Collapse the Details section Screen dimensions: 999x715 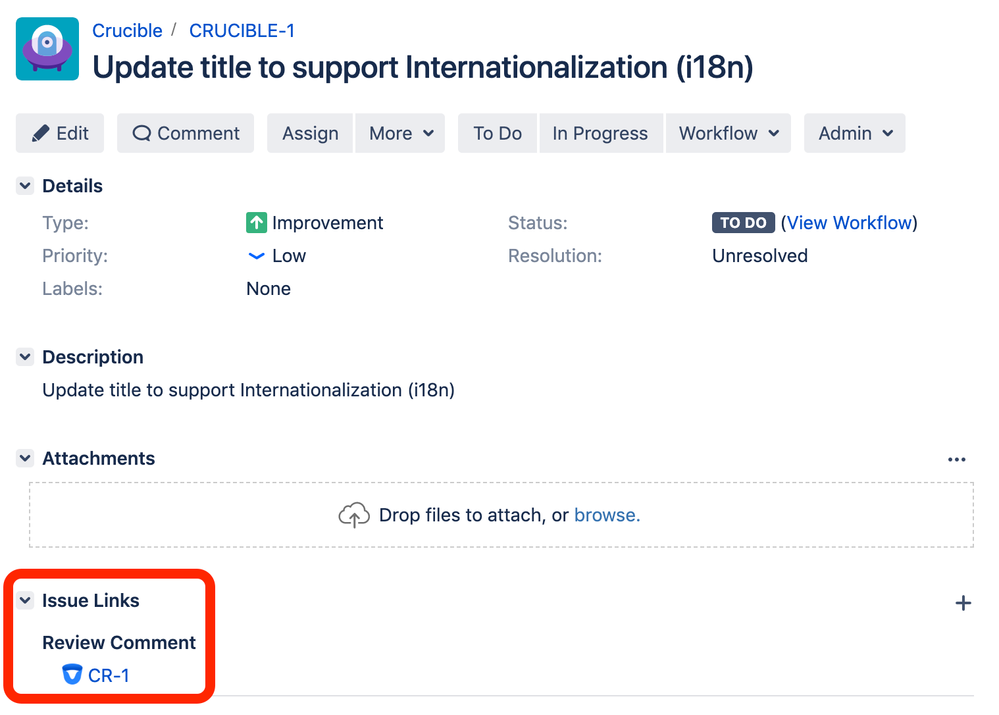tap(24, 185)
